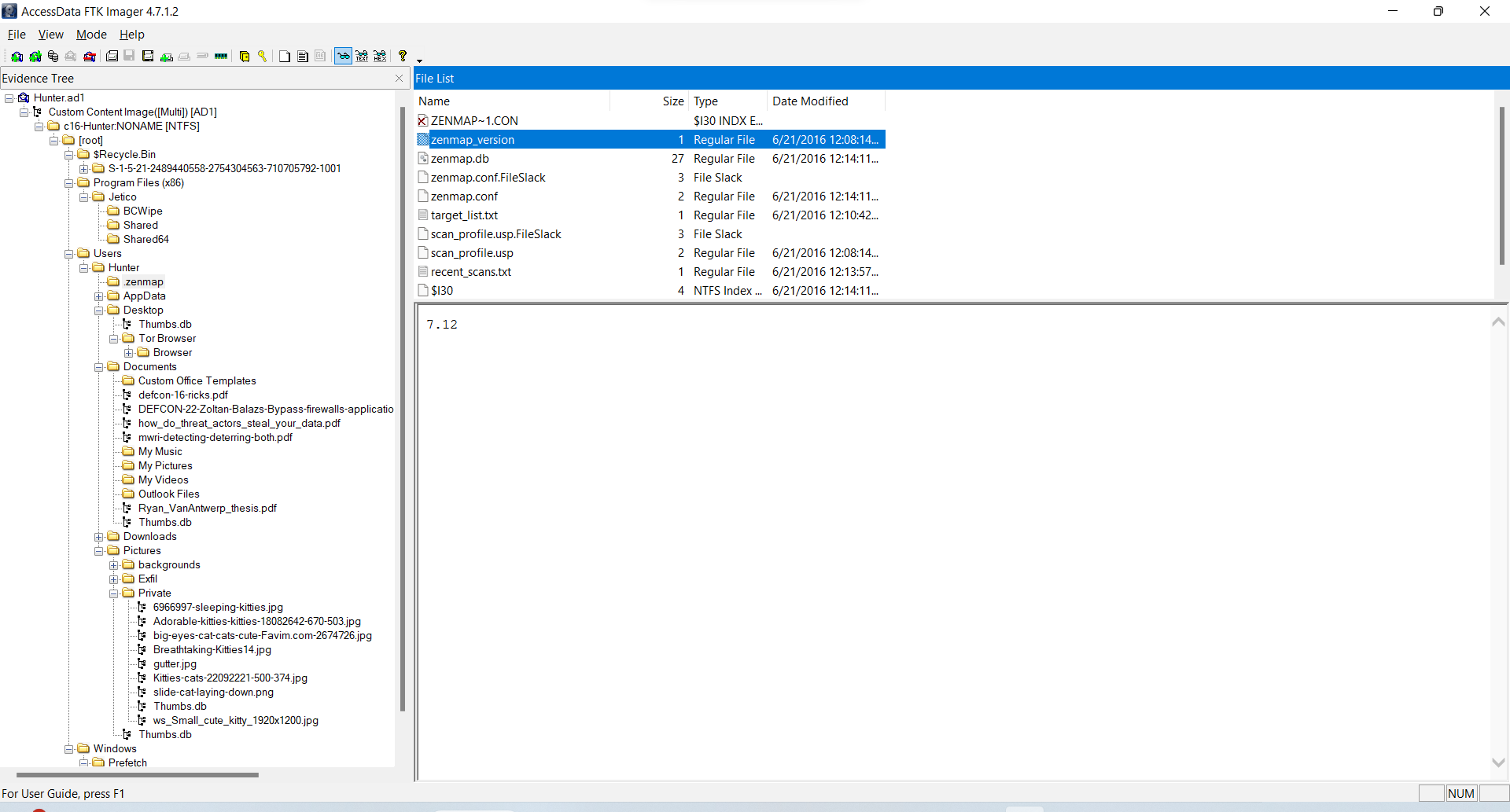The width and height of the screenshot is (1510, 812).
Task: Click the Create Custom Content Image icon
Action: [184, 56]
